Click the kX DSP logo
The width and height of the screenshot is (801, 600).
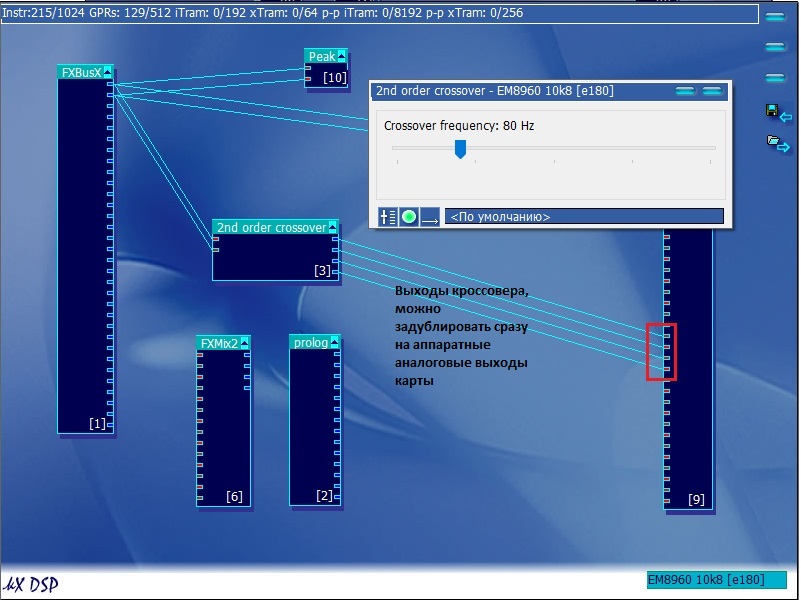(32, 584)
